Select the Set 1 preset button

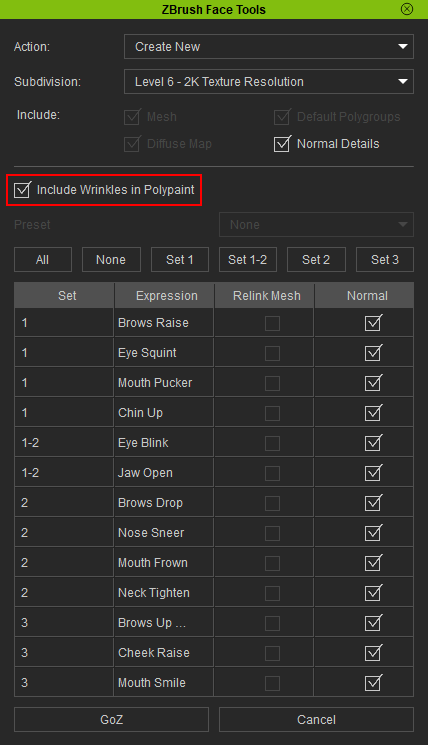click(x=180, y=259)
